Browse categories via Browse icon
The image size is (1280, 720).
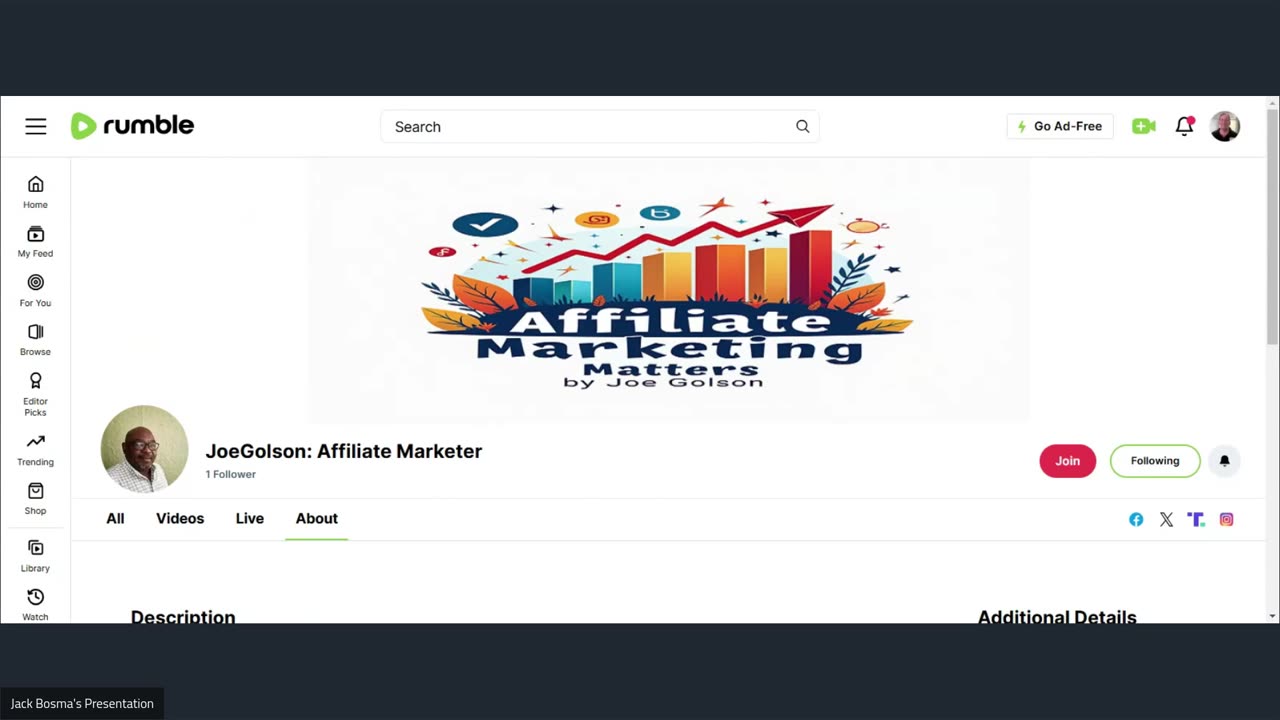point(35,340)
